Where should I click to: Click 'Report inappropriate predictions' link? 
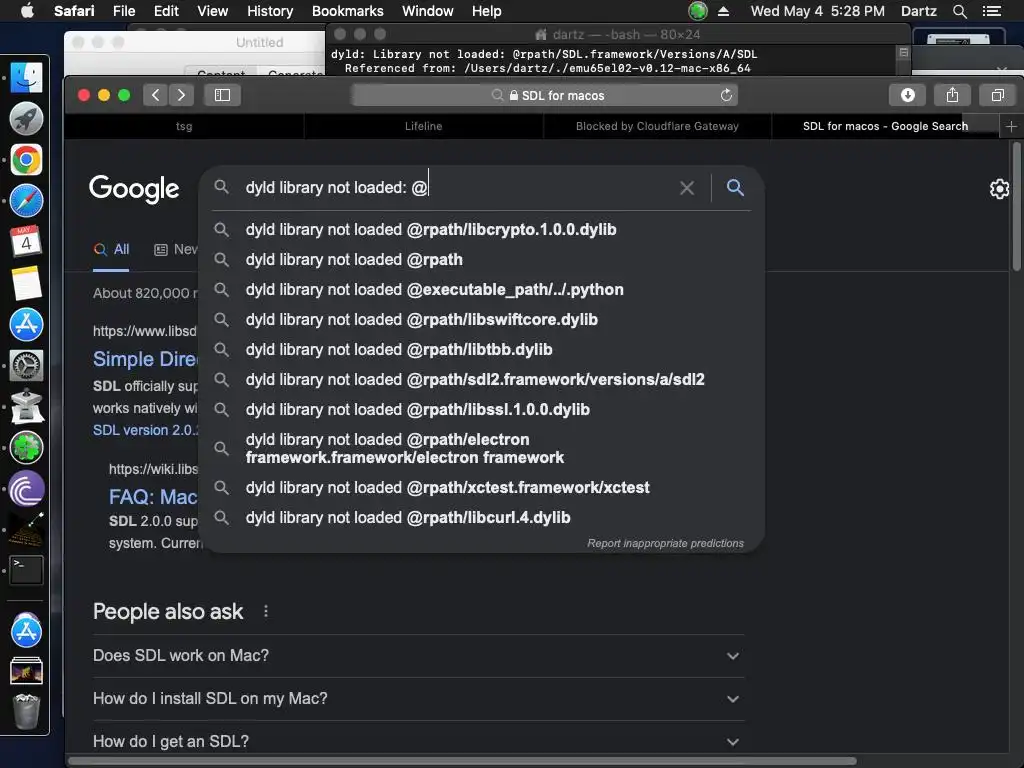[x=665, y=543]
